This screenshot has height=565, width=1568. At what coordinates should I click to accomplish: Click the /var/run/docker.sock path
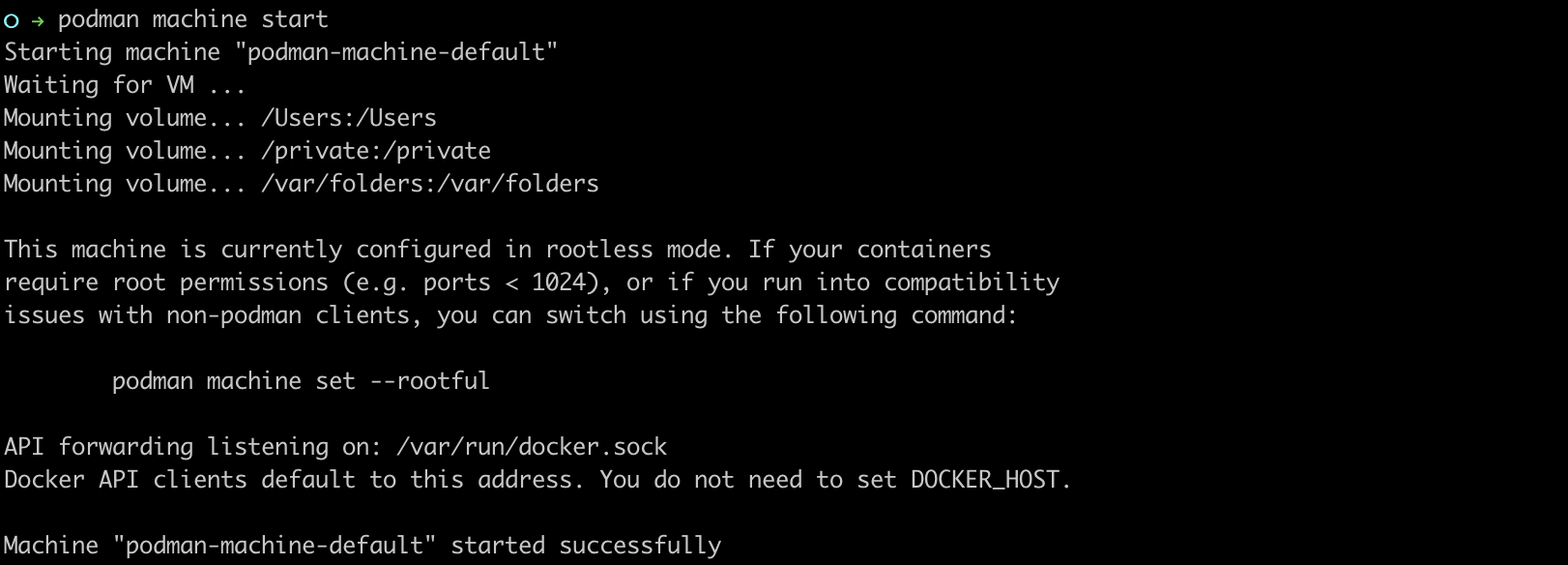[x=532, y=447]
